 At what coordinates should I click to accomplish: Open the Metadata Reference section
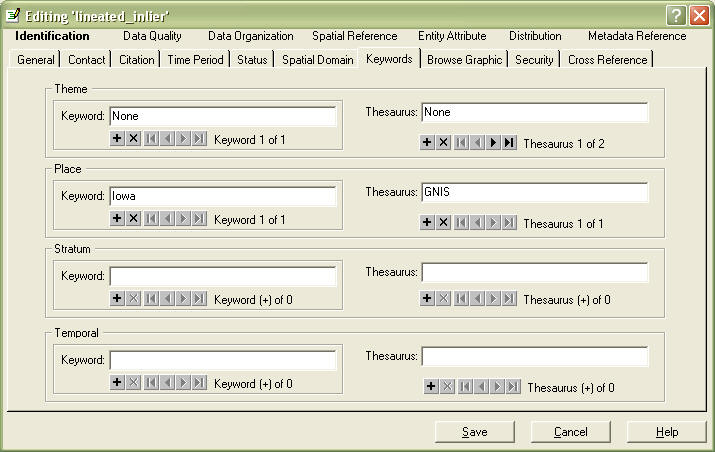coord(636,36)
